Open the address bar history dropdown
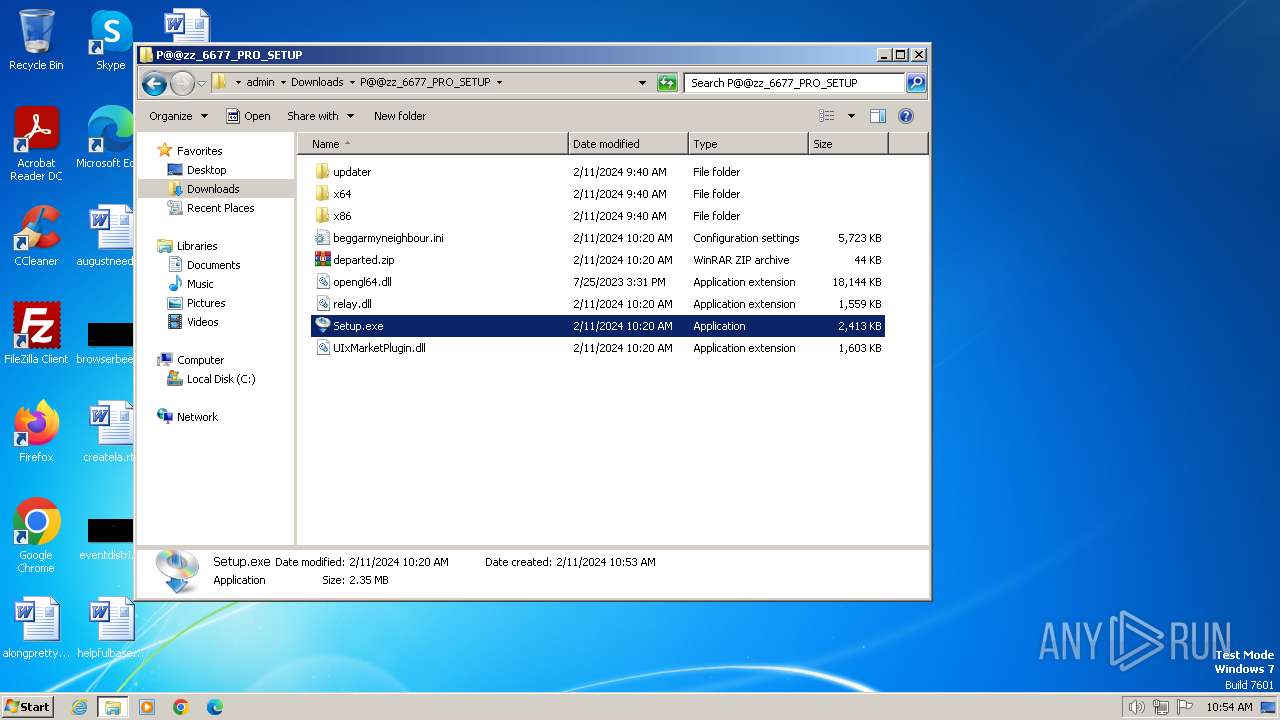 (x=642, y=83)
